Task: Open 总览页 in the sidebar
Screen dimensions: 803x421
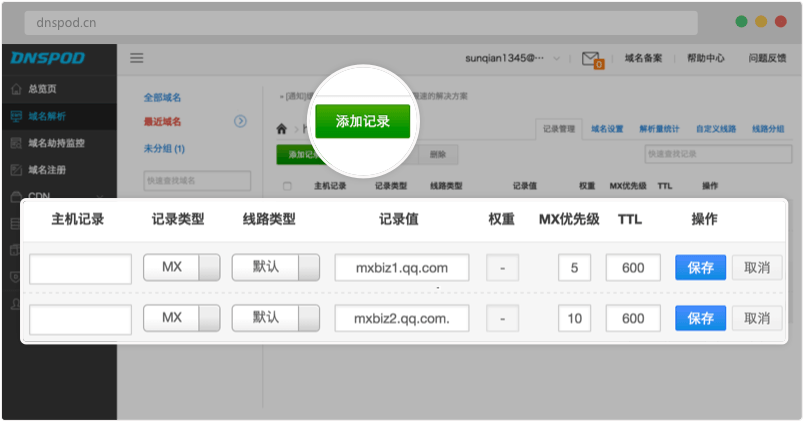Action: [x=48, y=89]
